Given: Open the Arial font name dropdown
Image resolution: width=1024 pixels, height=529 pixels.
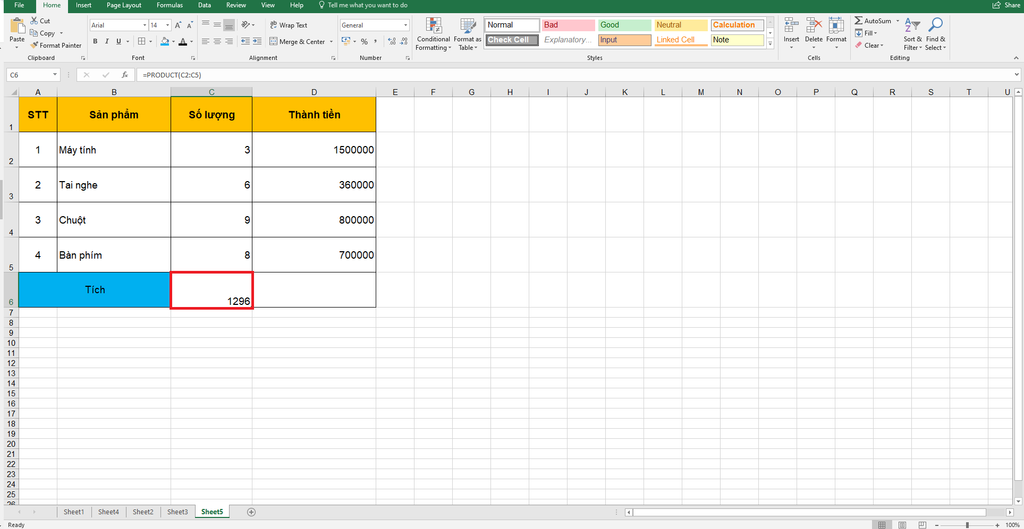Looking at the screenshot, I should [144, 25].
